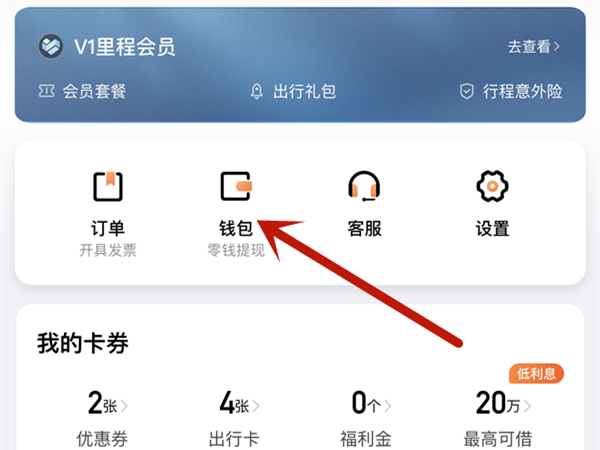Select the 会员套餐 entry
This screenshot has width=600, height=450.
click(x=82, y=91)
